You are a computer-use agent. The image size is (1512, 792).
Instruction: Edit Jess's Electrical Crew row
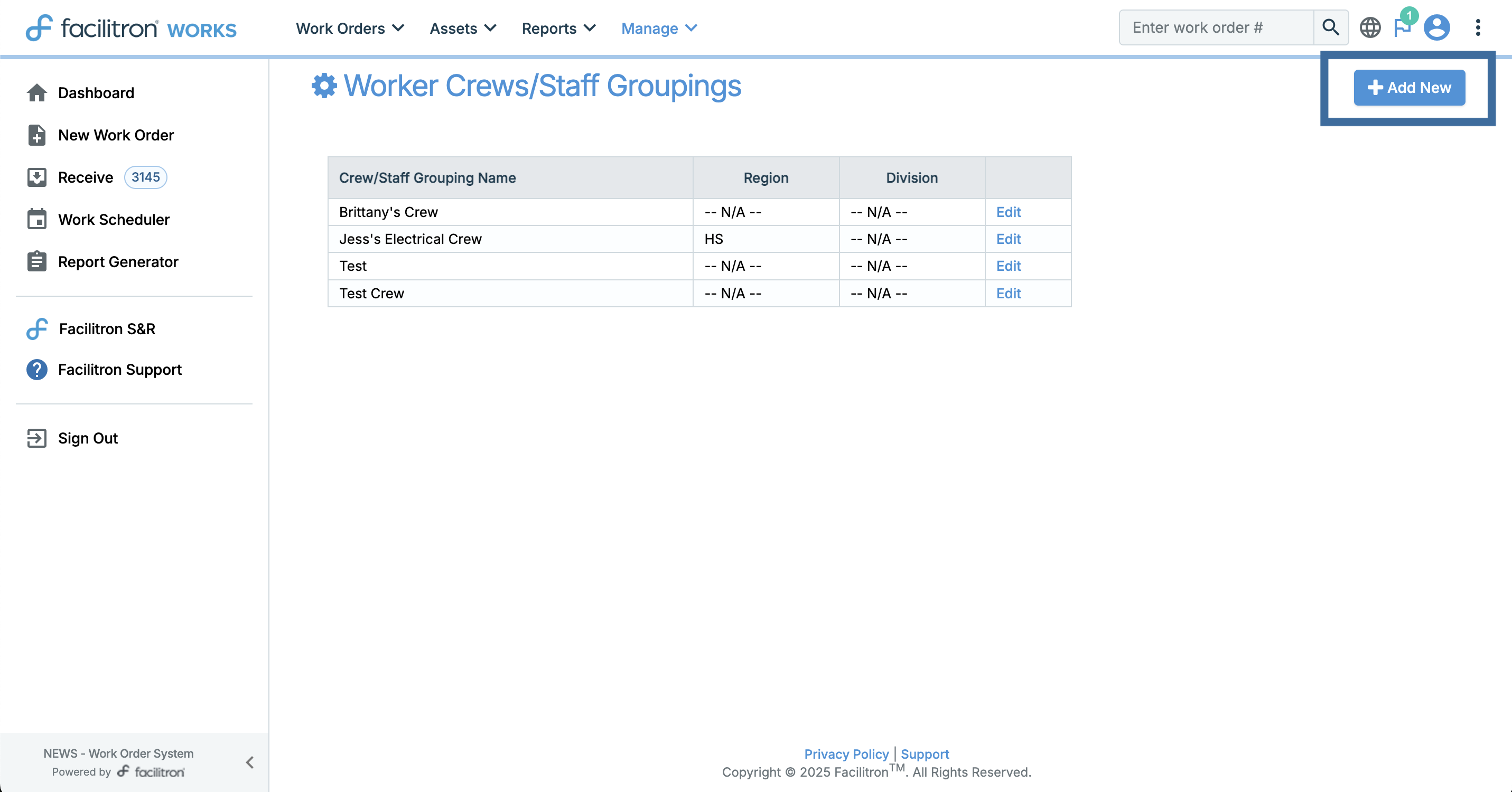[x=1008, y=239]
